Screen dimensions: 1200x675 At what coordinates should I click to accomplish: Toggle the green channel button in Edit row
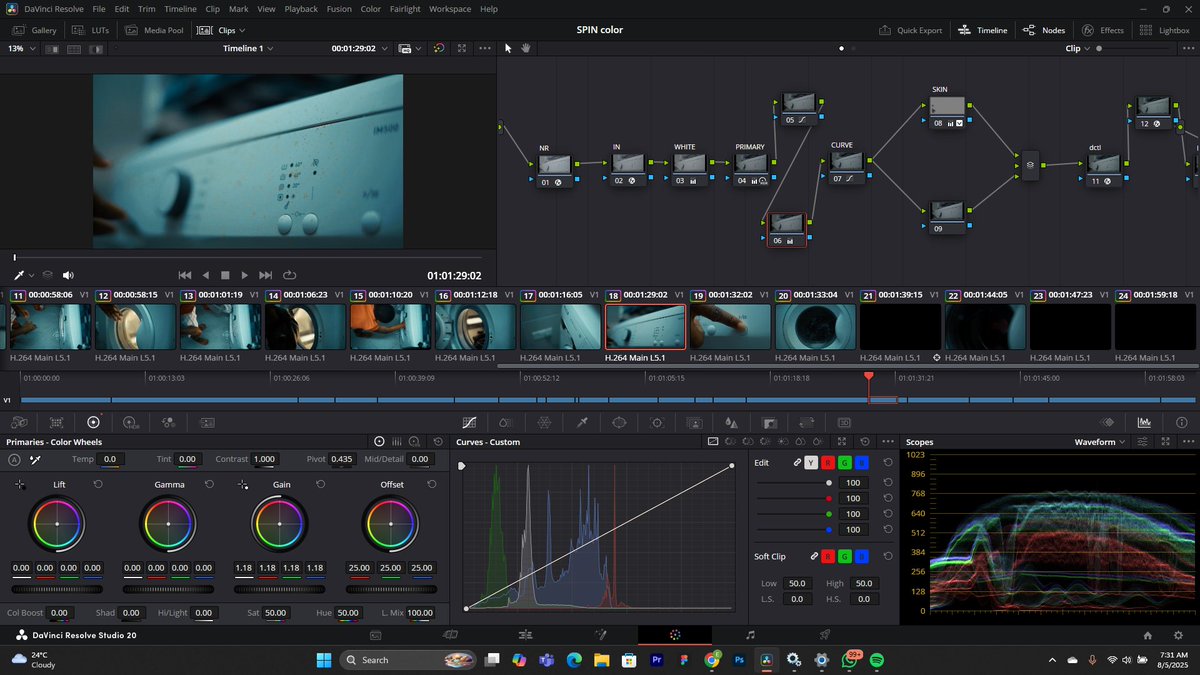point(845,463)
